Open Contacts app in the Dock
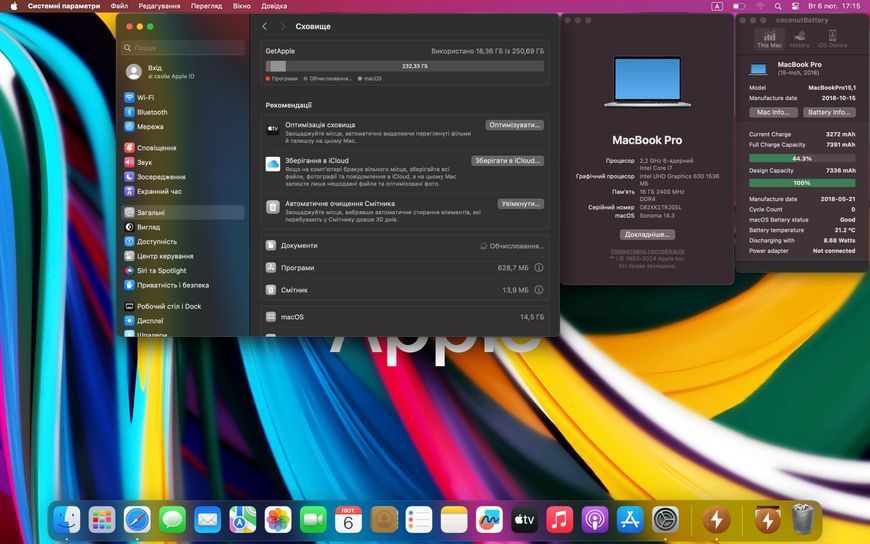The height and width of the screenshot is (544, 870). tap(383, 520)
